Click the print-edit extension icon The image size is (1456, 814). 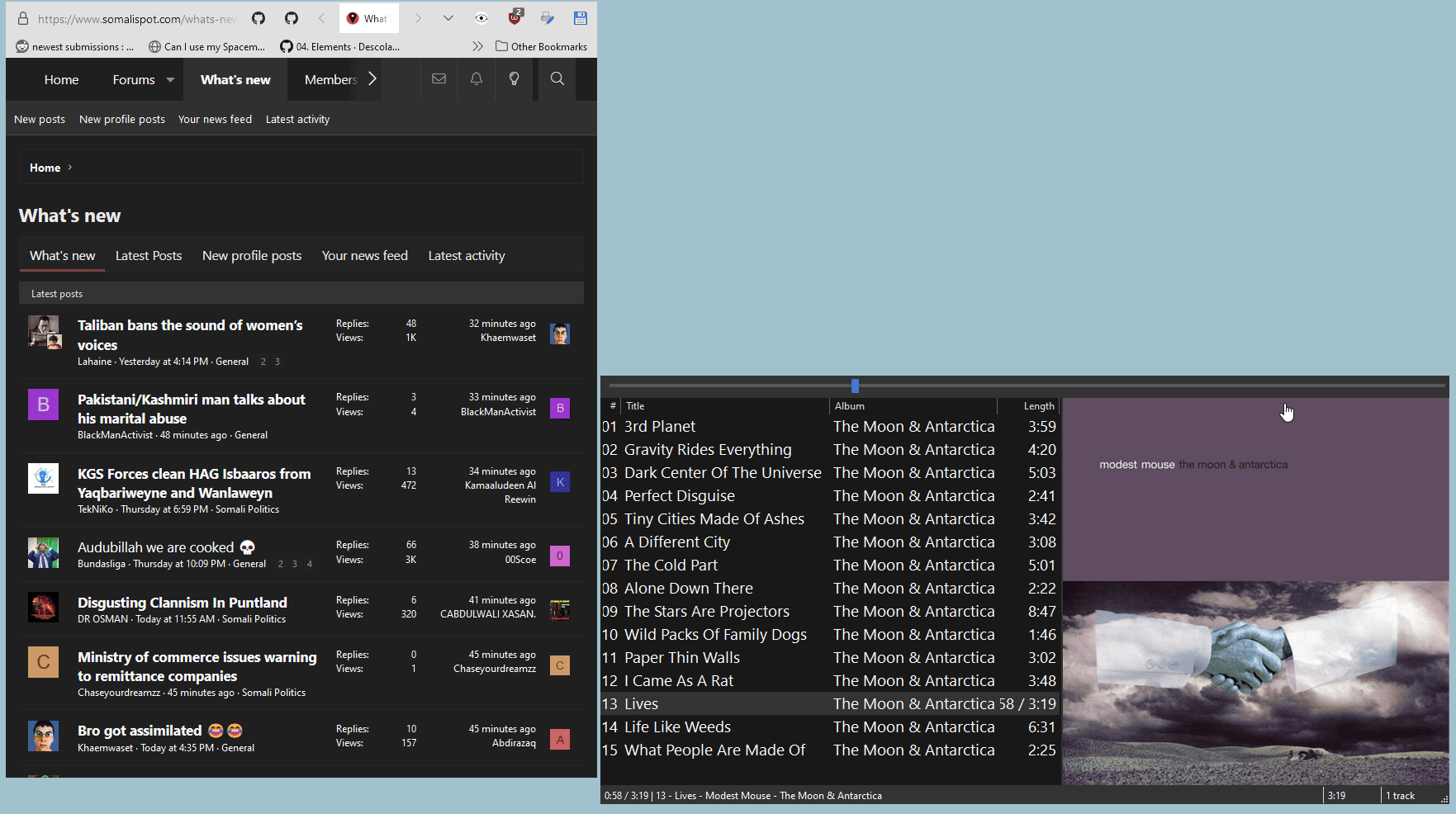pyautogui.click(x=548, y=18)
